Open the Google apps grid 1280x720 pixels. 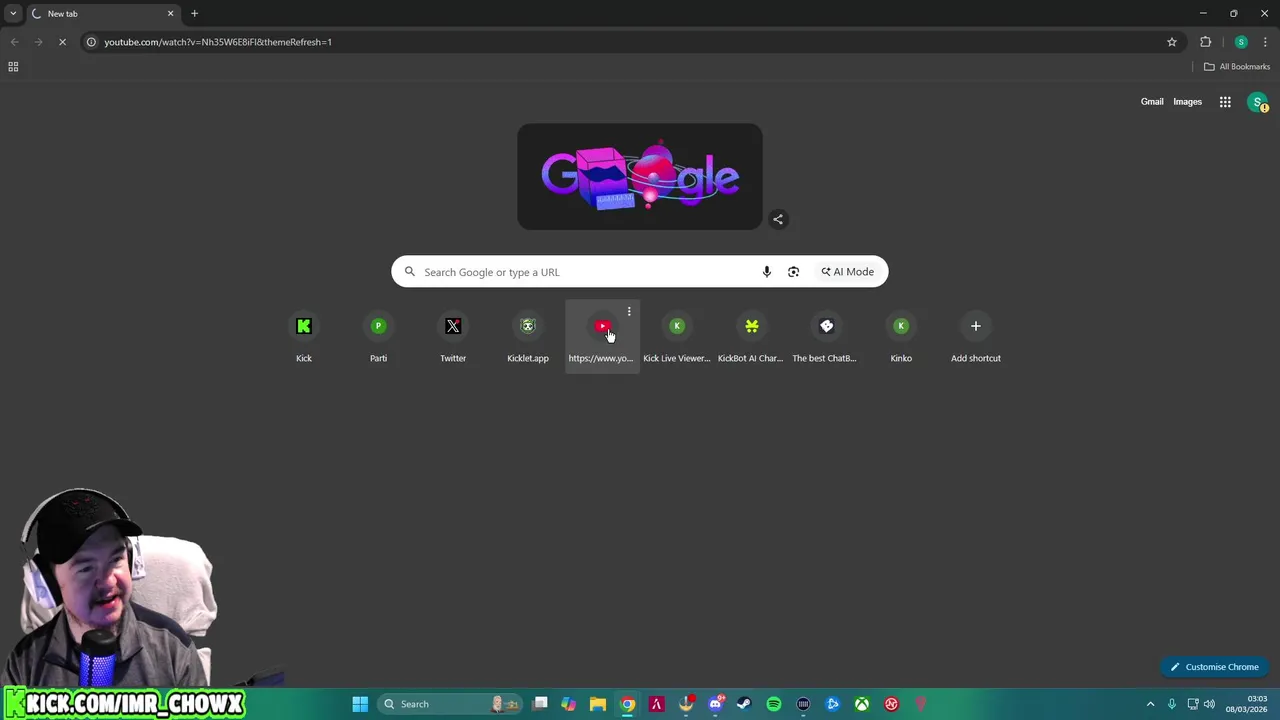click(x=1225, y=102)
